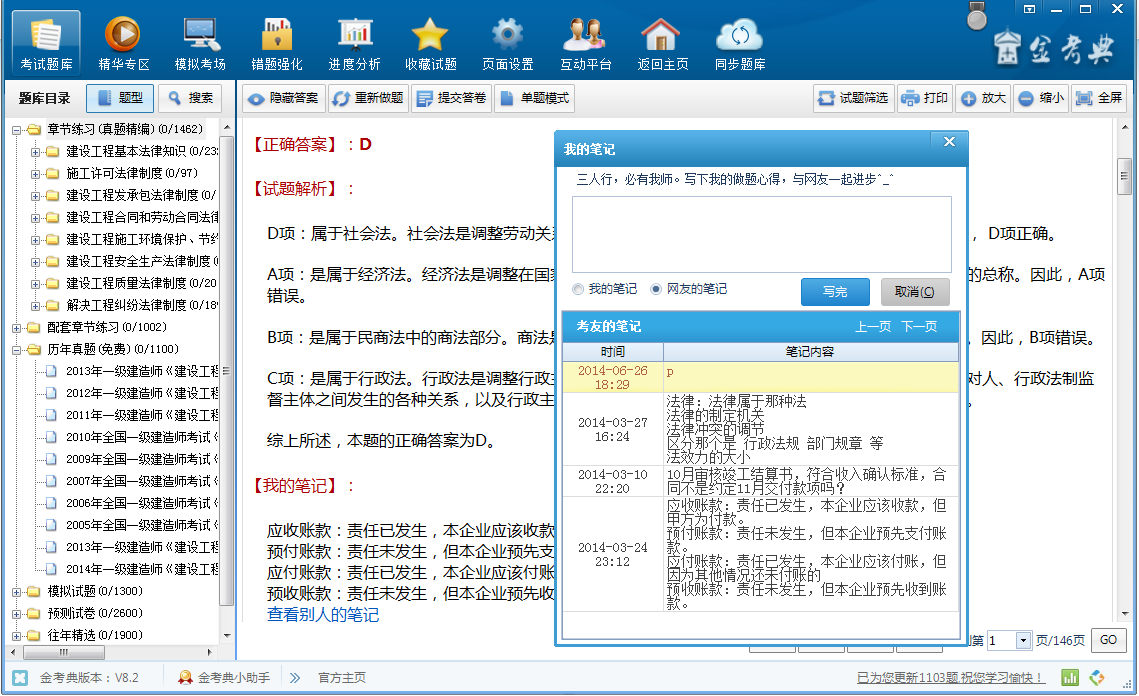
Task: Click the 打印 print button
Action: [x=924, y=98]
